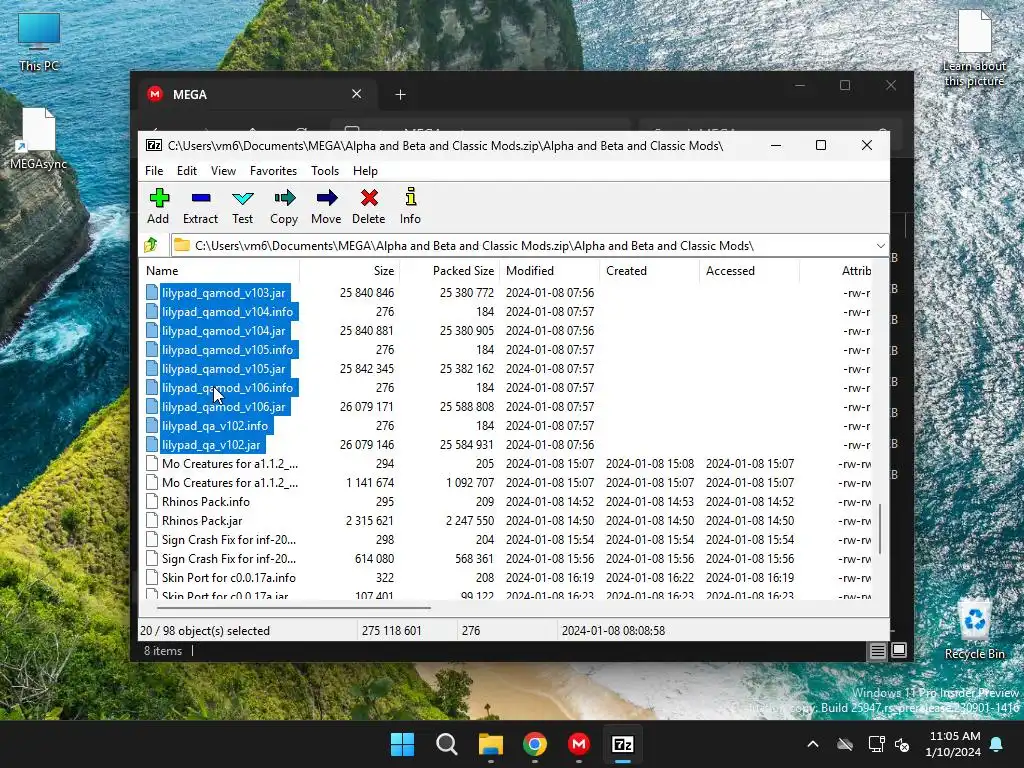Viewport: 1024px width, 768px height.
Task: Click the Test toolbar icon
Action: click(x=242, y=198)
